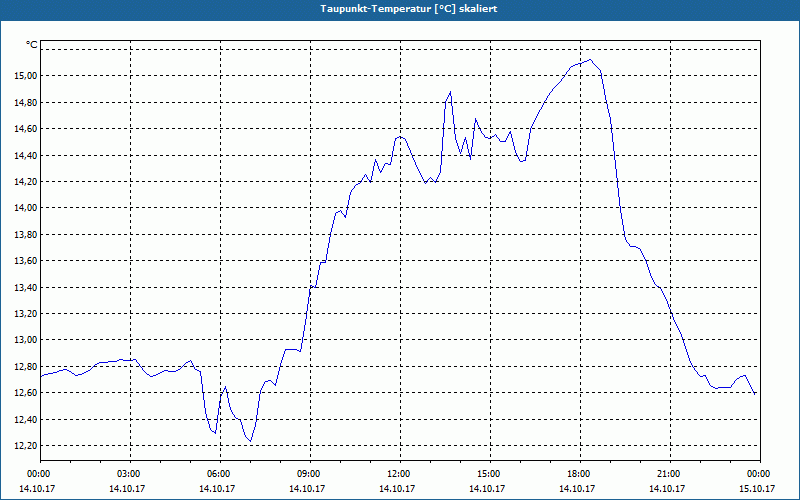This screenshot has width=800, height=500.
Task: Click the 18:00 time label
Action: coord(580,474)
